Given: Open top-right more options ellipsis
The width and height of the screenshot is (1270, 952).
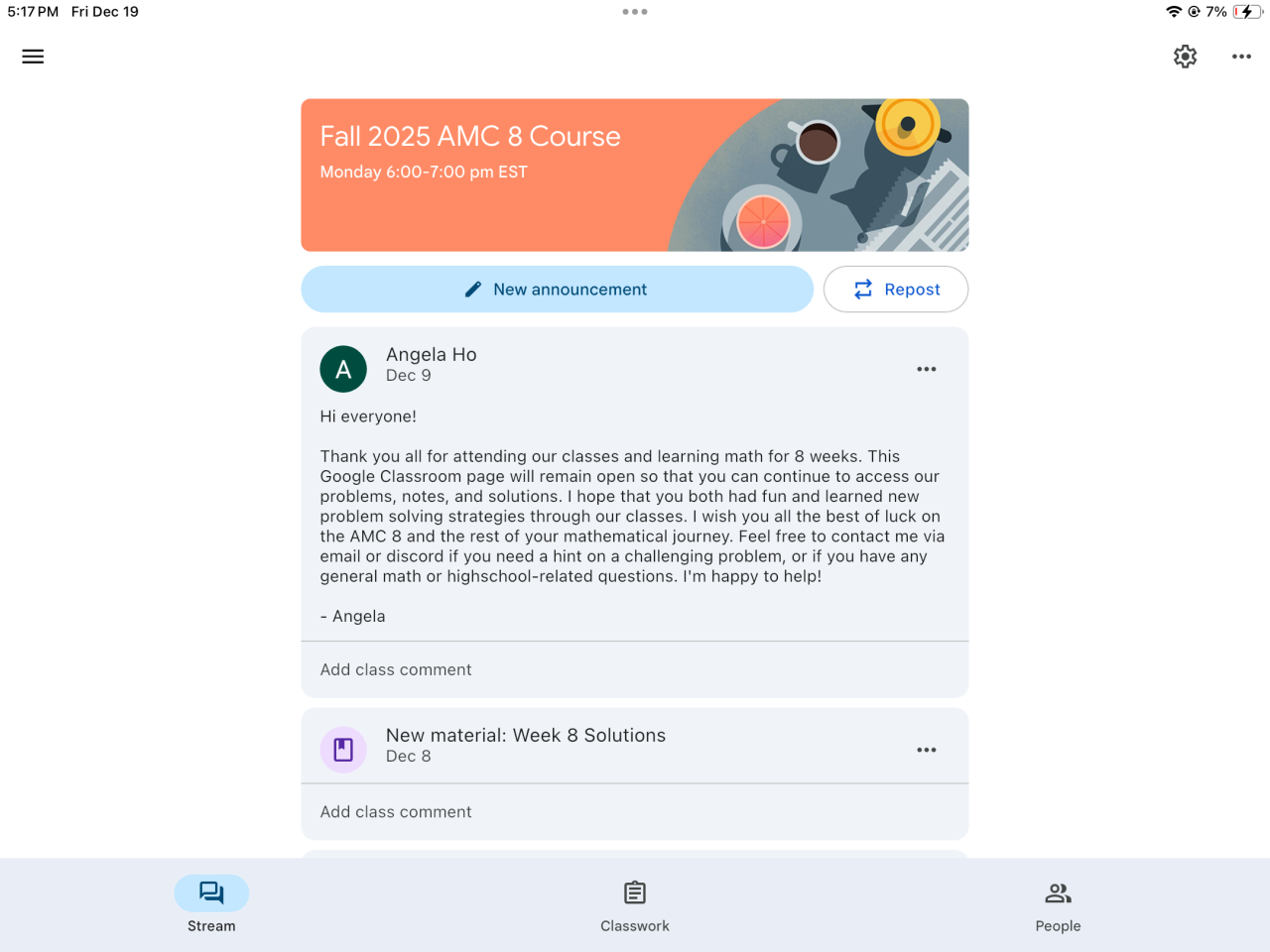Looking at the screenshot, I should pyautogui.click(x=1241, y=57).
